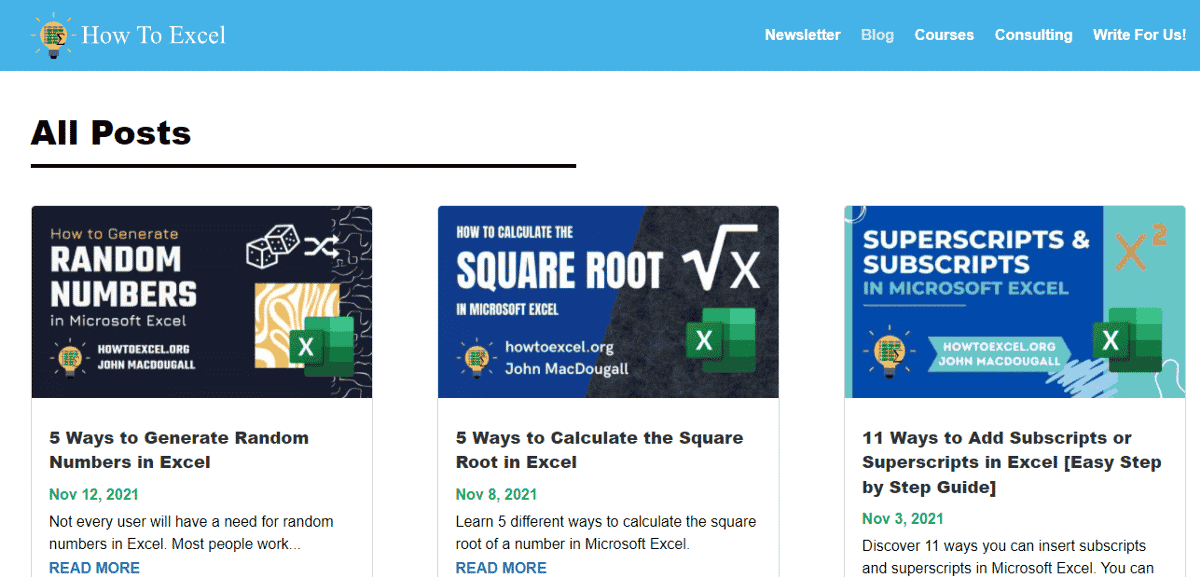
Task: Click READ MORE under the random numbers post
Action: coord(94,568)
